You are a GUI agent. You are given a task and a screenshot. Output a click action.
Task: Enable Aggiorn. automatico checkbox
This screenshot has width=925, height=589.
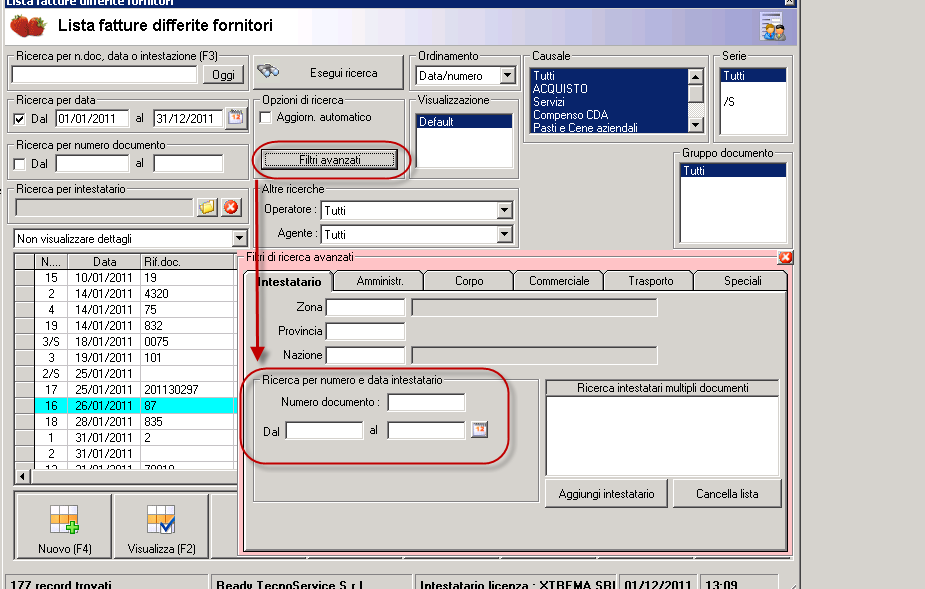coord(265,117)
